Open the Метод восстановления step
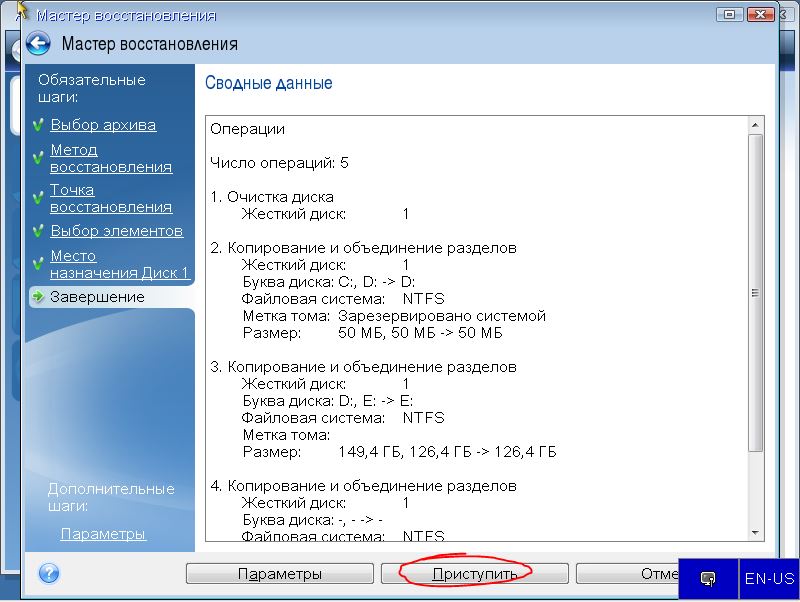Image resolution: width=800 pixels, height=602 pixels. coord(110,158)
